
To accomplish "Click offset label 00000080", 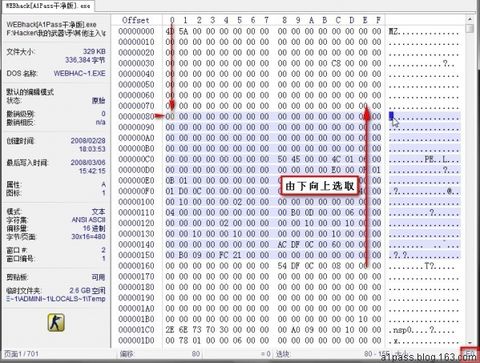I will coord(136,117).
